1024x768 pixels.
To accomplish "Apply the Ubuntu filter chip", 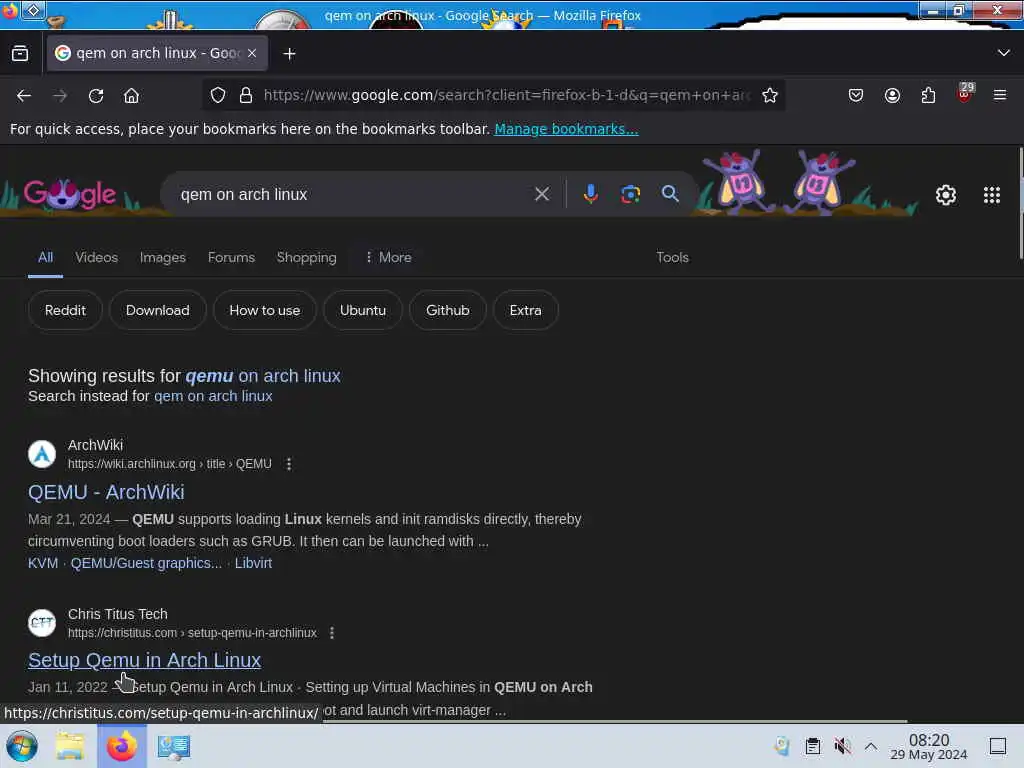I will click(x=362, y=310).
